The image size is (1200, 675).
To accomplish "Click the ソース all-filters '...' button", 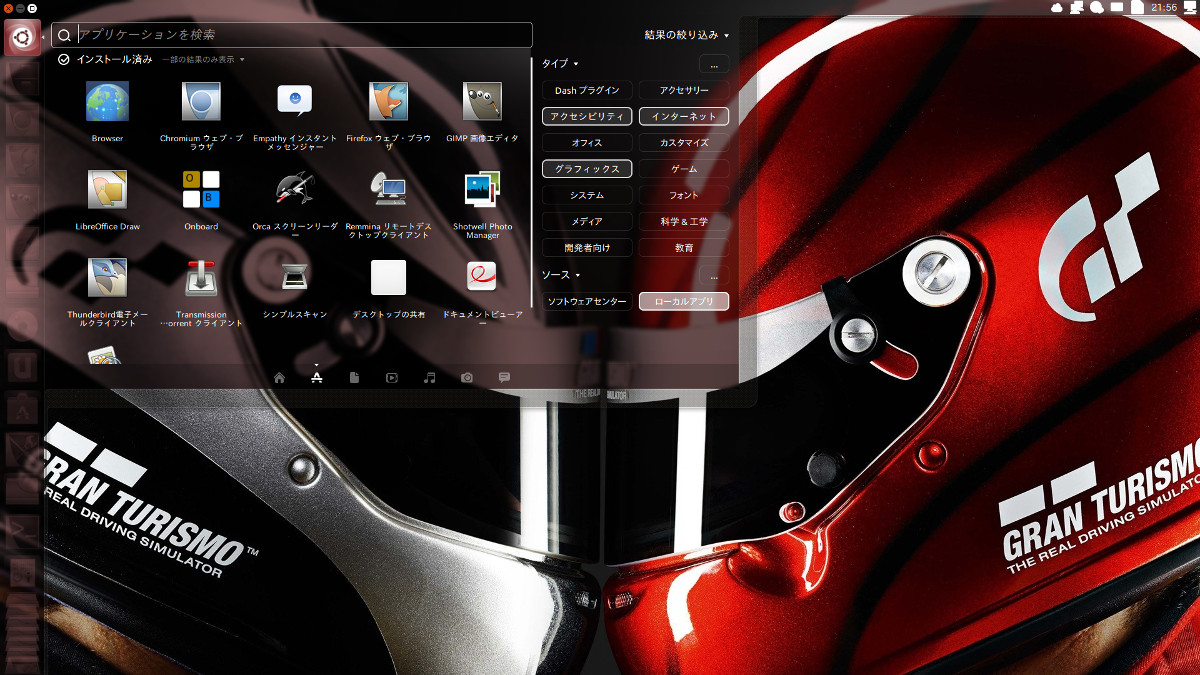I will [713, 275].
